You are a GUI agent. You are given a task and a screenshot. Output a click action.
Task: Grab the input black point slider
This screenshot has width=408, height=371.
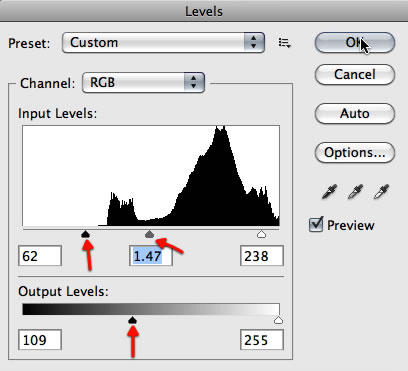pyautogui.click(x=86, y=234)
